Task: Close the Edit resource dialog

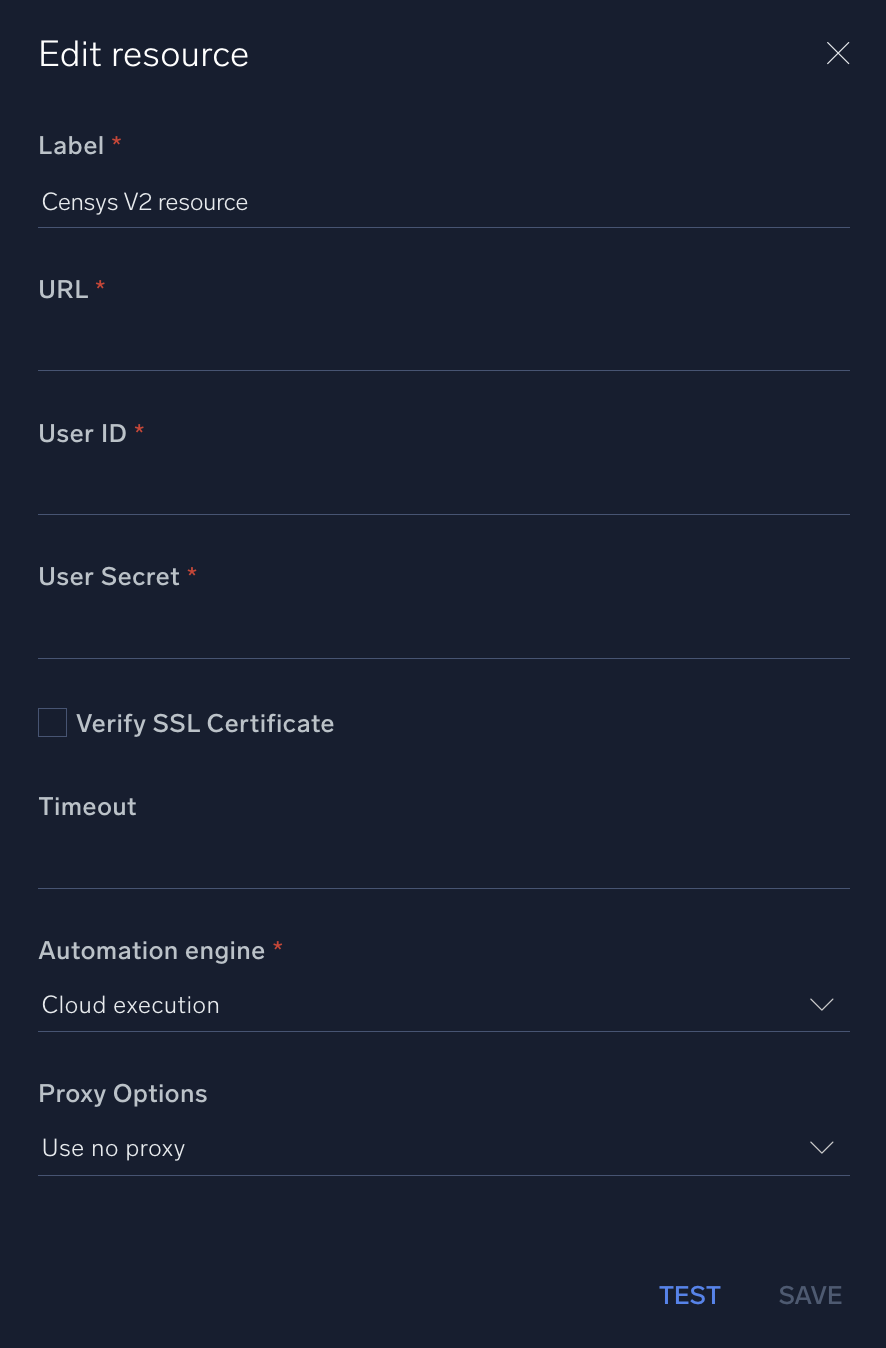Action: click(x=838, y=53)
